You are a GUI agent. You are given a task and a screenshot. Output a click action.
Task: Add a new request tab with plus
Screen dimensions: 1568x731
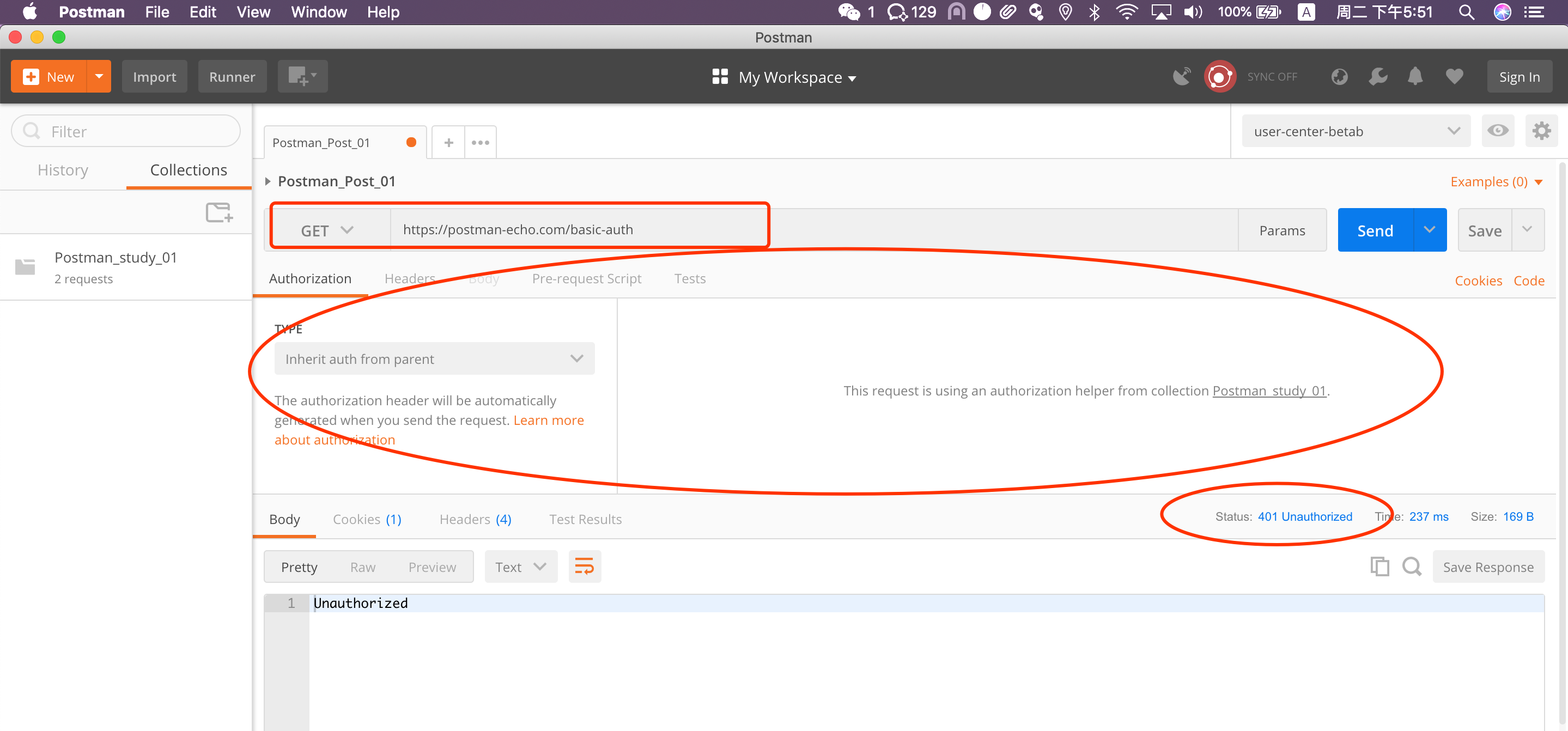point(448,142)
